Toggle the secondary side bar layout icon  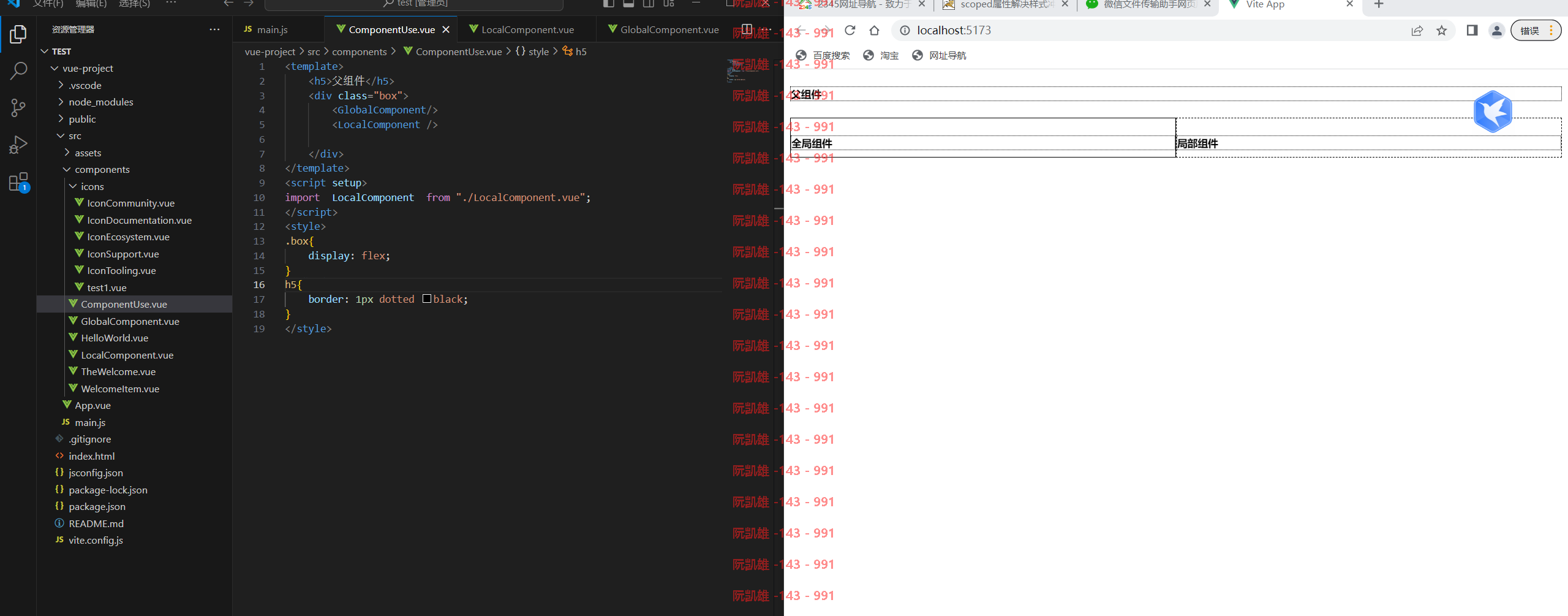(x=649, y=4)
